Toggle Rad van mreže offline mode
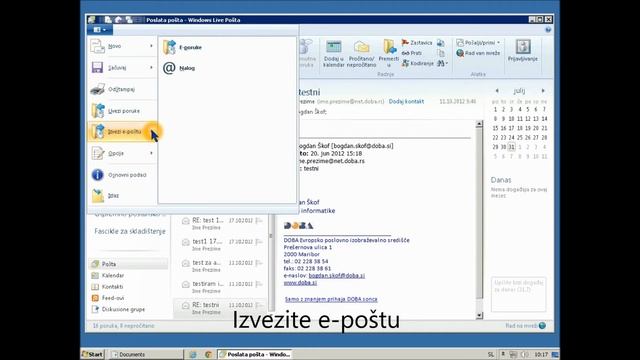The height and width of the screenshot is (360, 640). pos(478,53)
